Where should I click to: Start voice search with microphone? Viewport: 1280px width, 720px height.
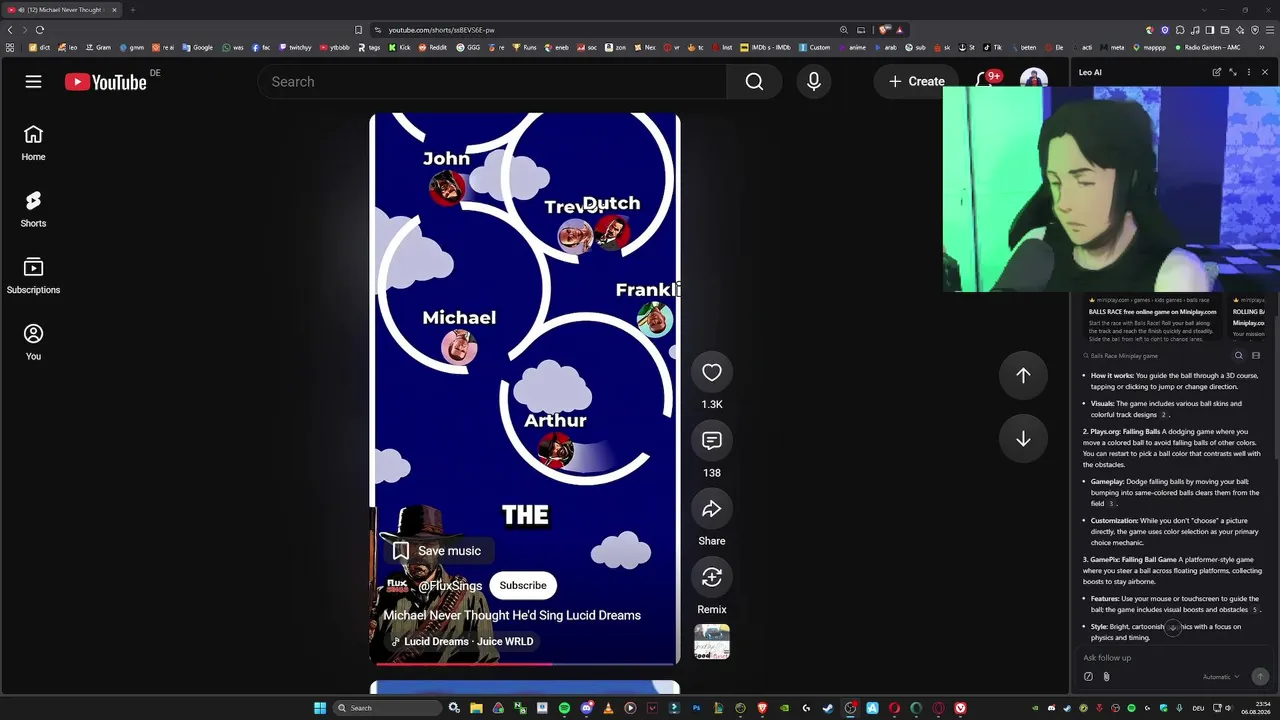click(x=814, y=82)
